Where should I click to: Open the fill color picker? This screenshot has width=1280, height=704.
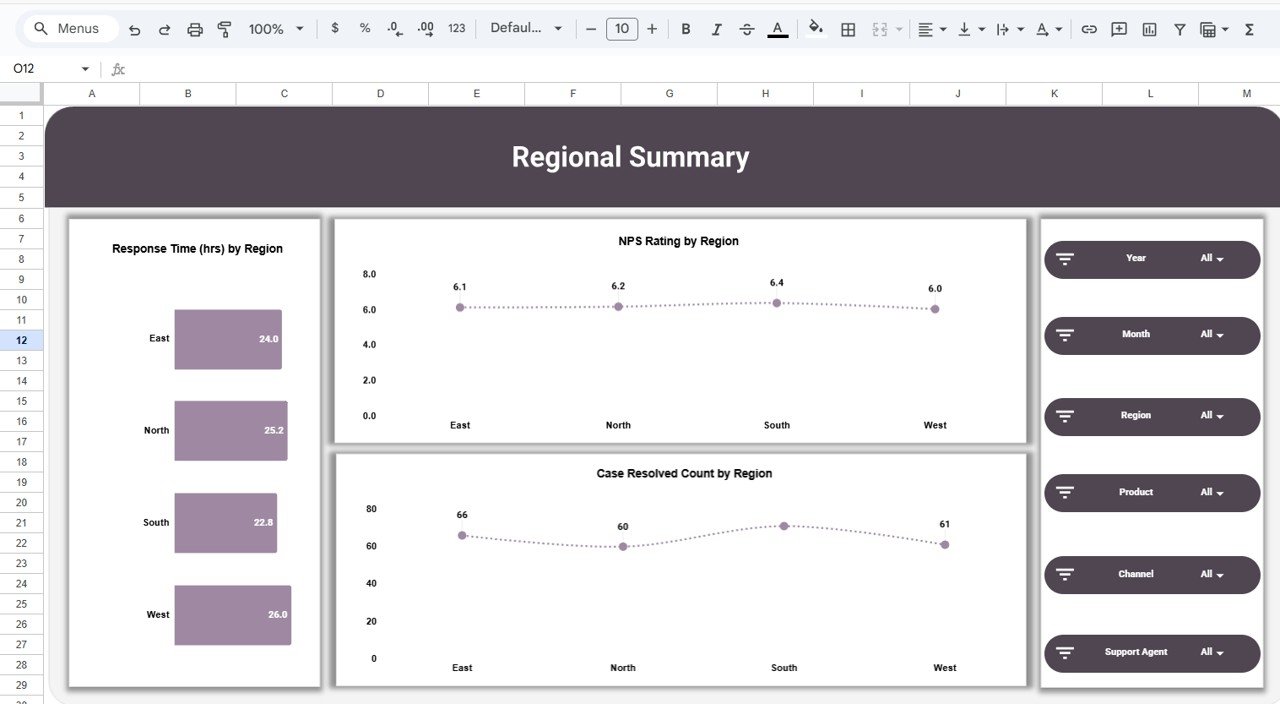tap(816, 28)
